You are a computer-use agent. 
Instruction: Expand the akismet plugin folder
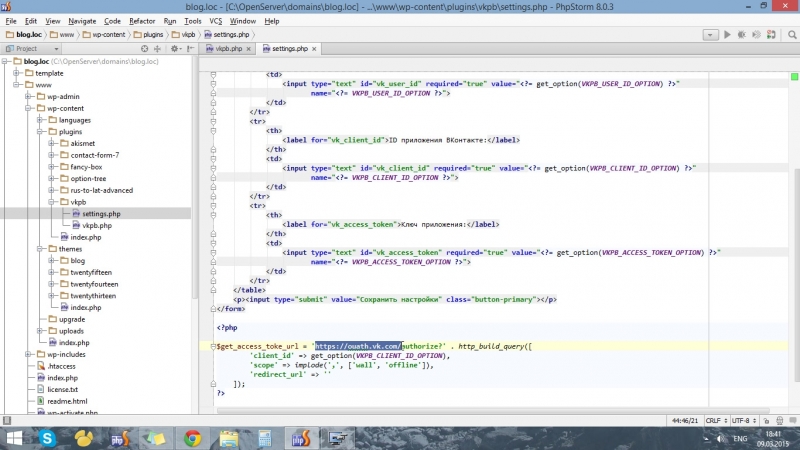click(x=51, y=143)
